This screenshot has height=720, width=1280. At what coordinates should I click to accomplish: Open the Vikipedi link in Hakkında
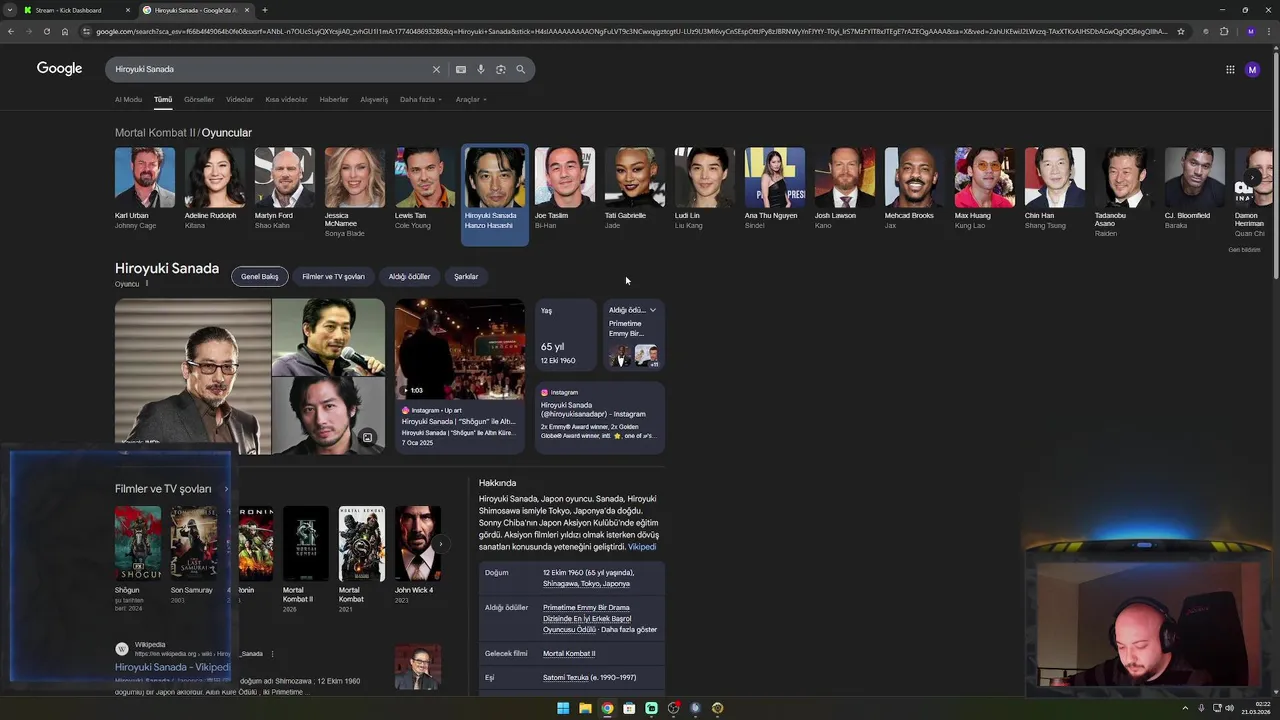coord(642,547)
